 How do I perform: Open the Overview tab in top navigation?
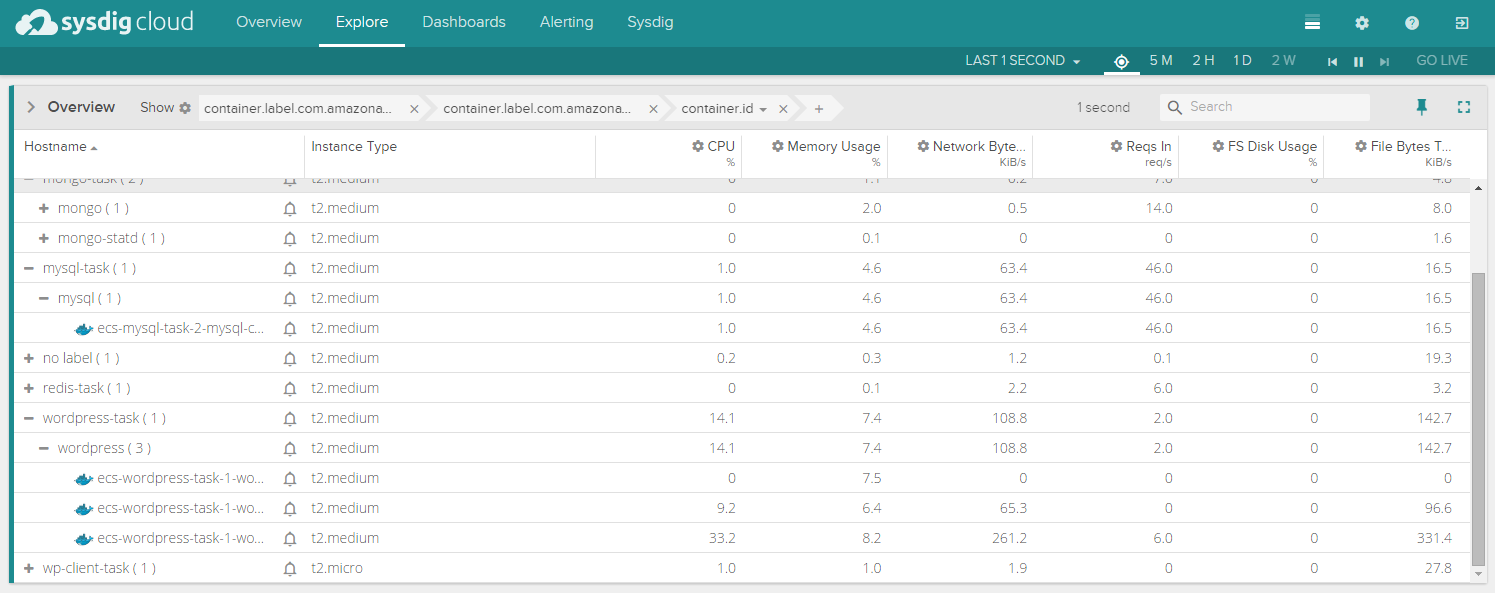pyautogui.click(x=269, y=22)
